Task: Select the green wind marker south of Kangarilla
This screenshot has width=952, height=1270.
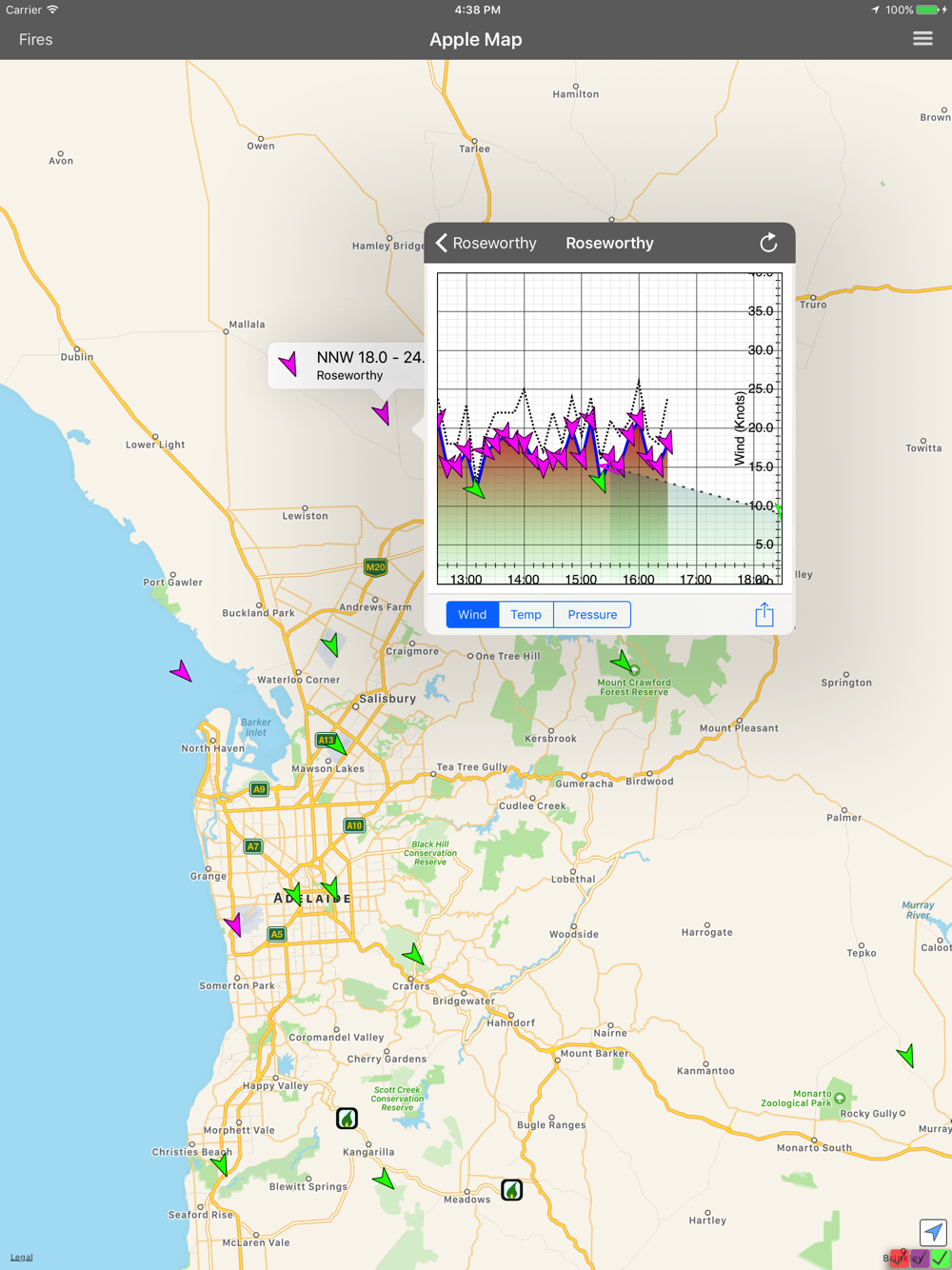Action: coord(385,1181)
